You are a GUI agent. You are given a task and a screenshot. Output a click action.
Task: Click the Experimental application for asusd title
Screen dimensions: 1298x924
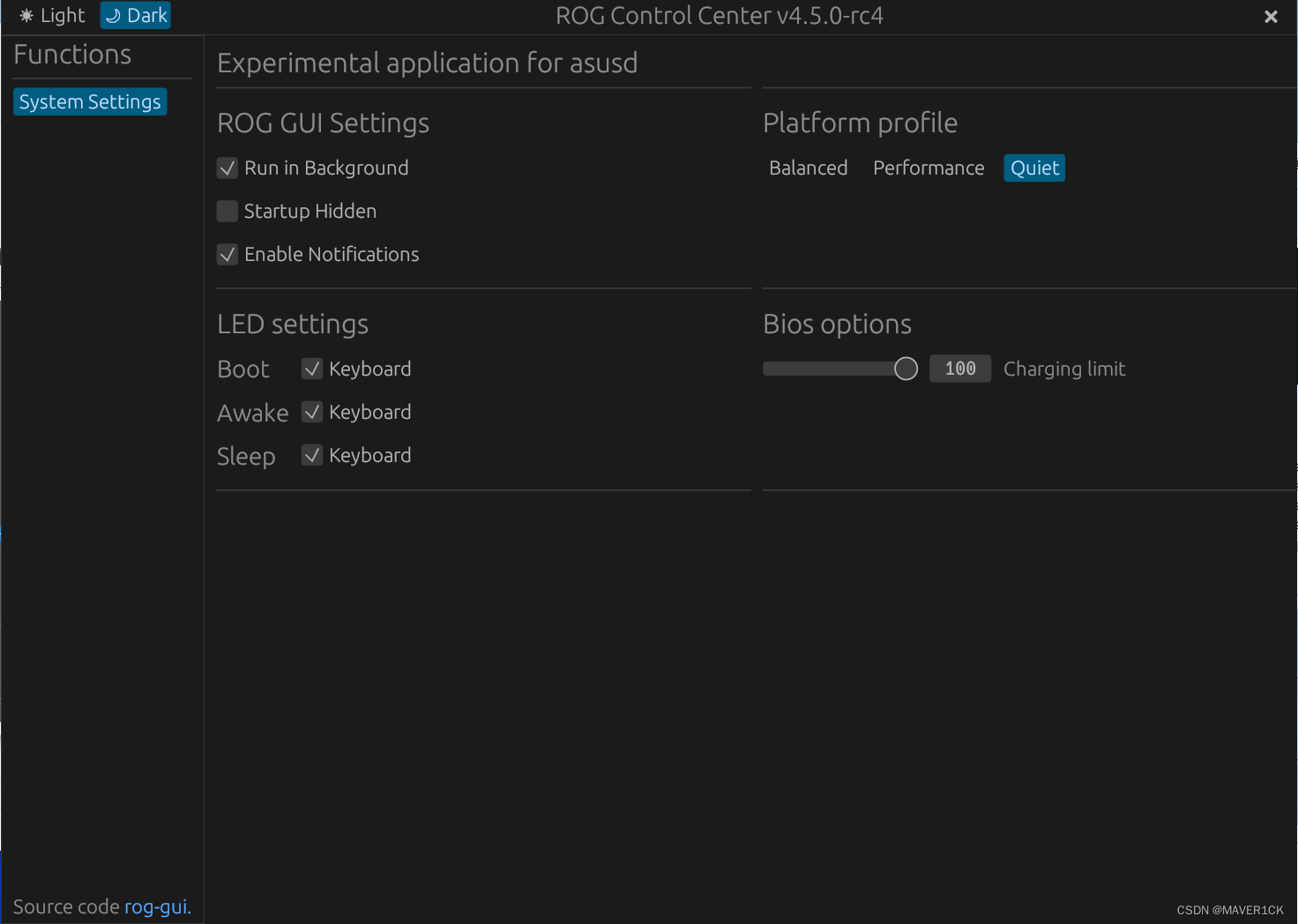(x=427, y=63)
